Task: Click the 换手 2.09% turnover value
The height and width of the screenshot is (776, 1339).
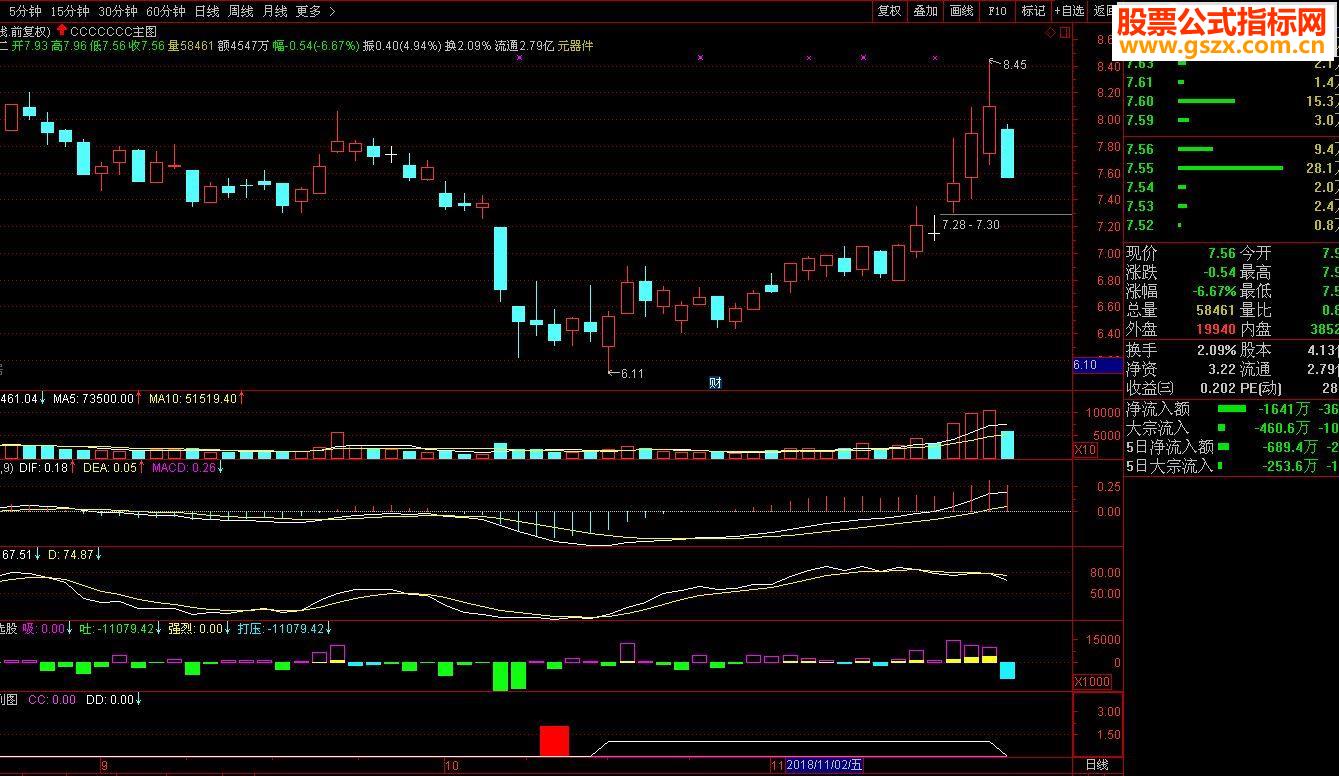Action: pyautogui.click(x=1216, y=350)
